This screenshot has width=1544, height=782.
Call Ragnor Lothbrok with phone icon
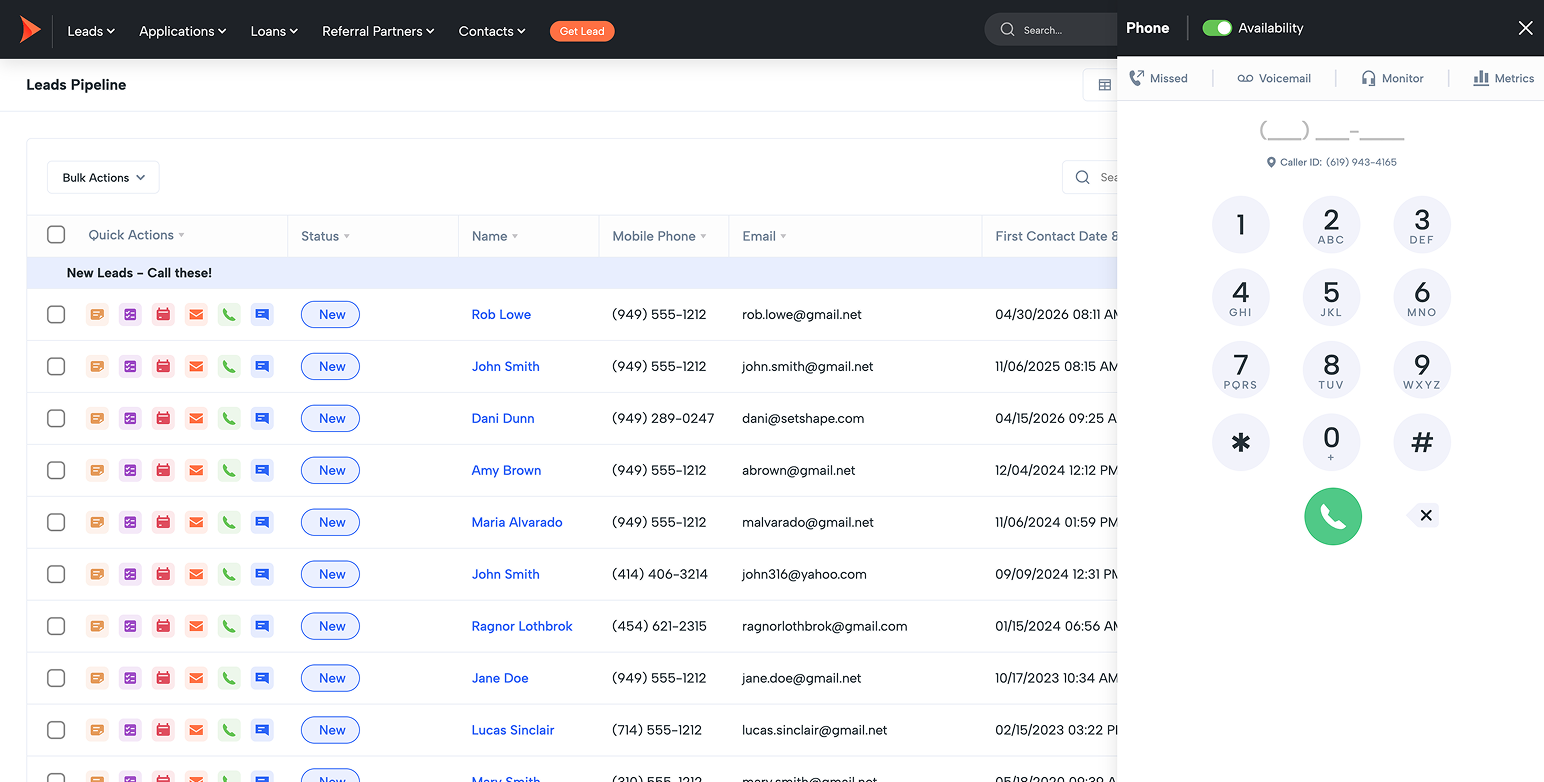point(229,626)
